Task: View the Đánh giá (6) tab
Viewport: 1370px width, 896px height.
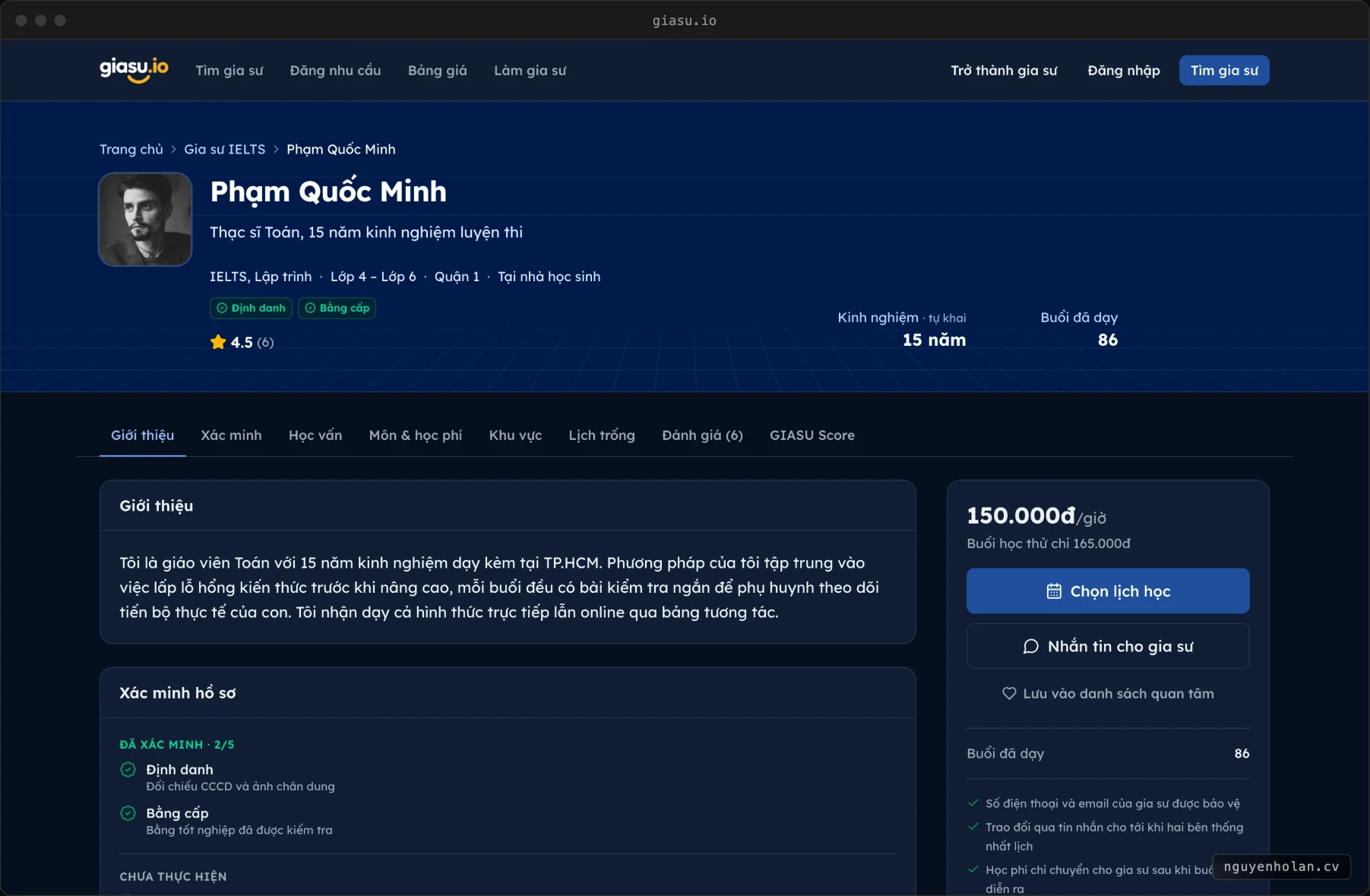Action: pyautogui.click(x=702, y=435)
